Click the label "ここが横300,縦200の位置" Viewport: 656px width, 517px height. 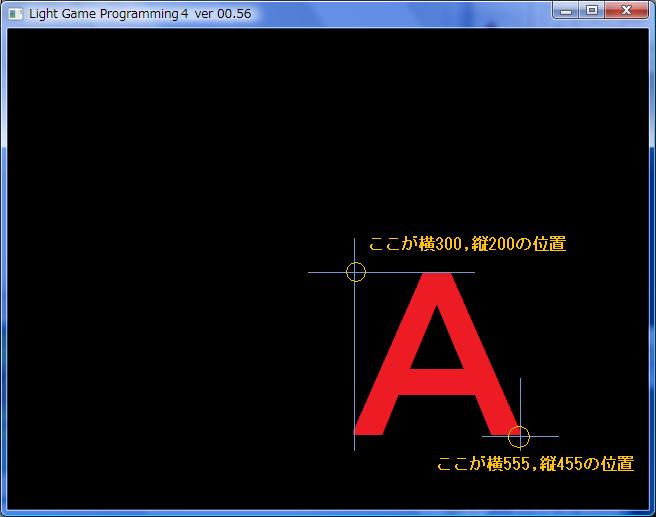pos(467,244)
